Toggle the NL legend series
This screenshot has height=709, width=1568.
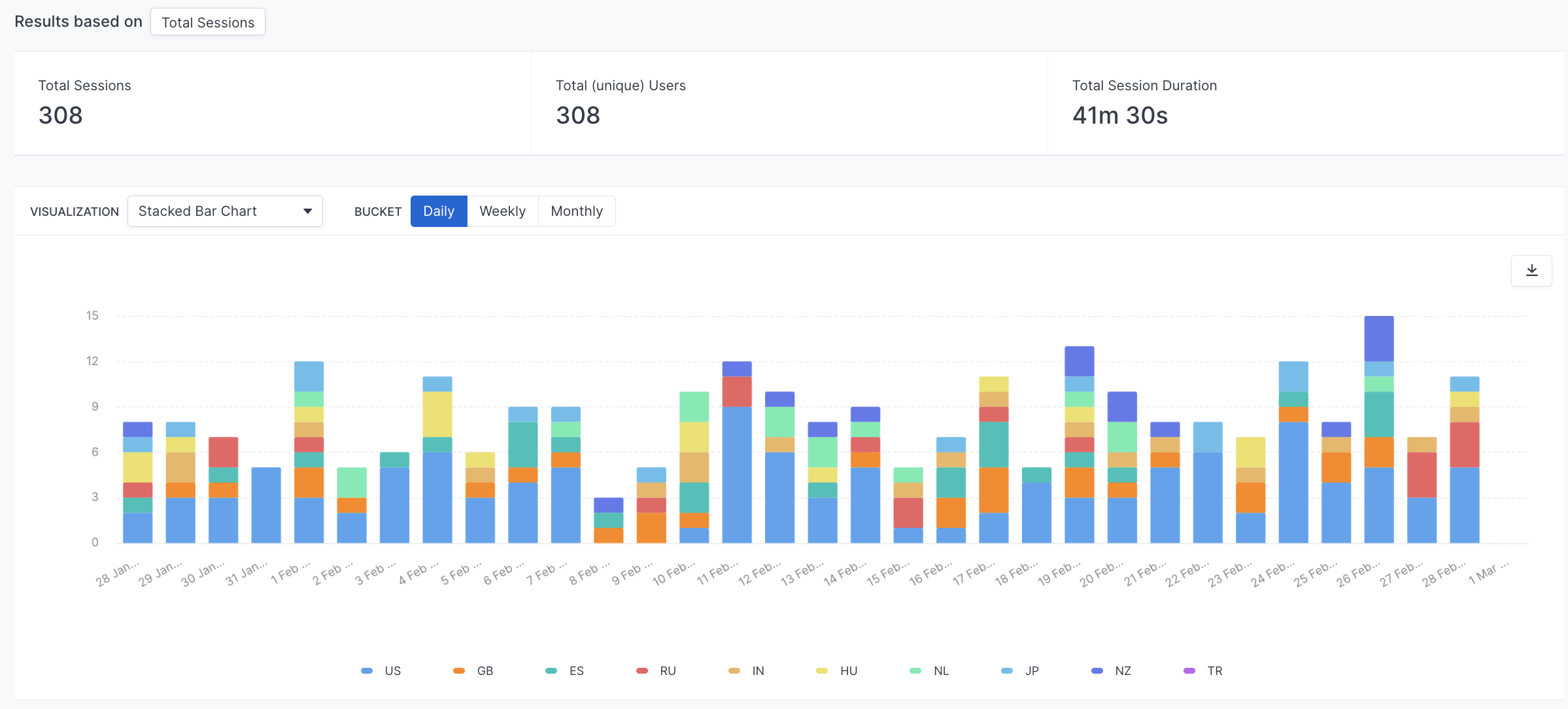(929, 671)
